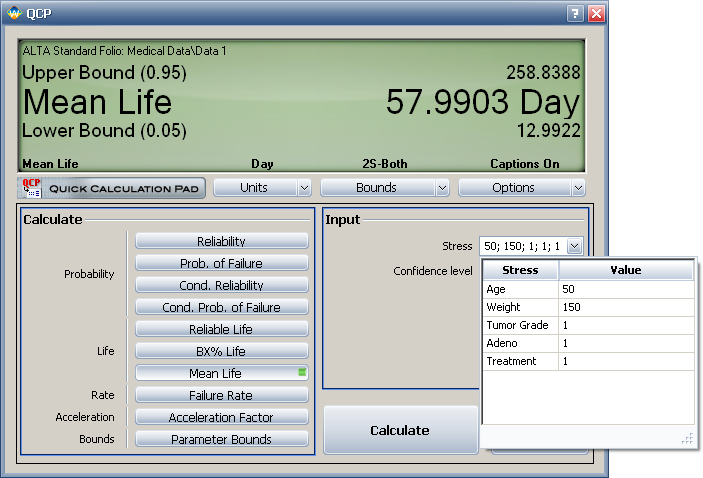The image size is (703, 478).
Task: Click the Confidence level label
Action: [433, 271]
